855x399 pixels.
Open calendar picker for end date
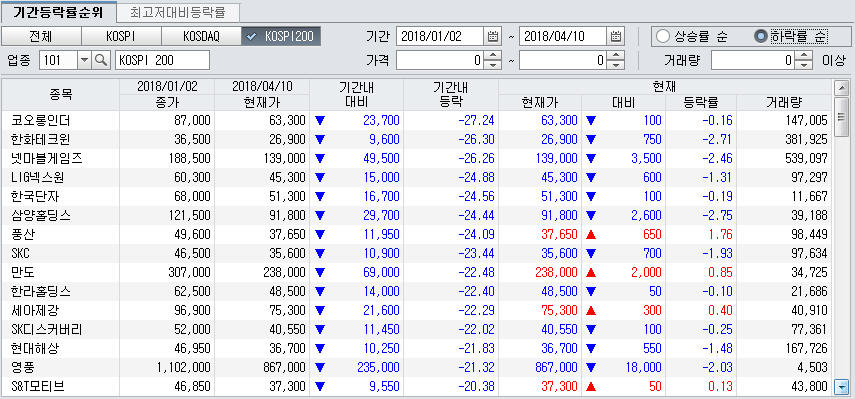(615, 37)
